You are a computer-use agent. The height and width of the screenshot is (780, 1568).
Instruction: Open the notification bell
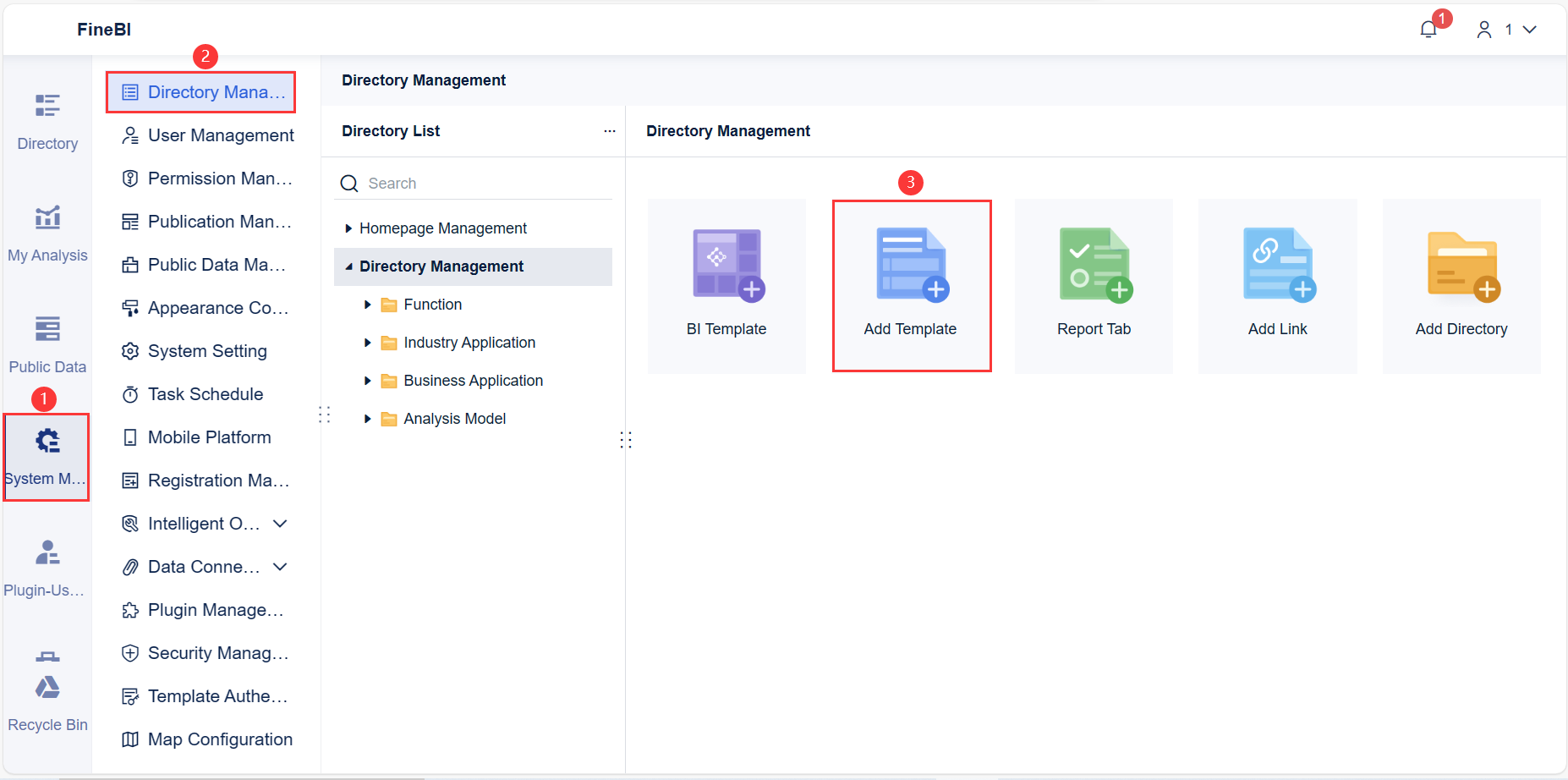pos(1428,28)
